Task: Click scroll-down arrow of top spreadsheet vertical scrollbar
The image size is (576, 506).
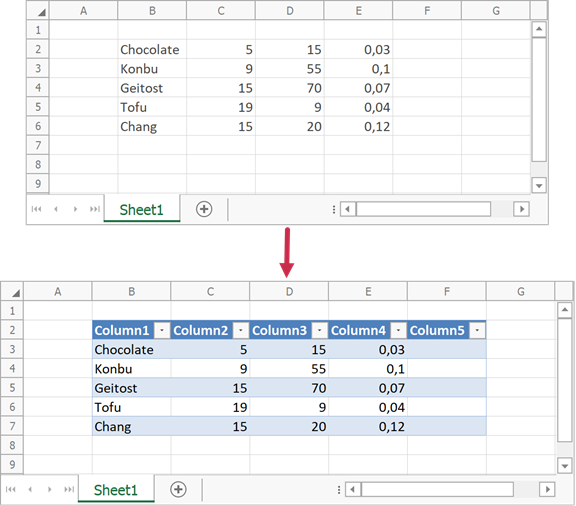Action: pos(539,186)
